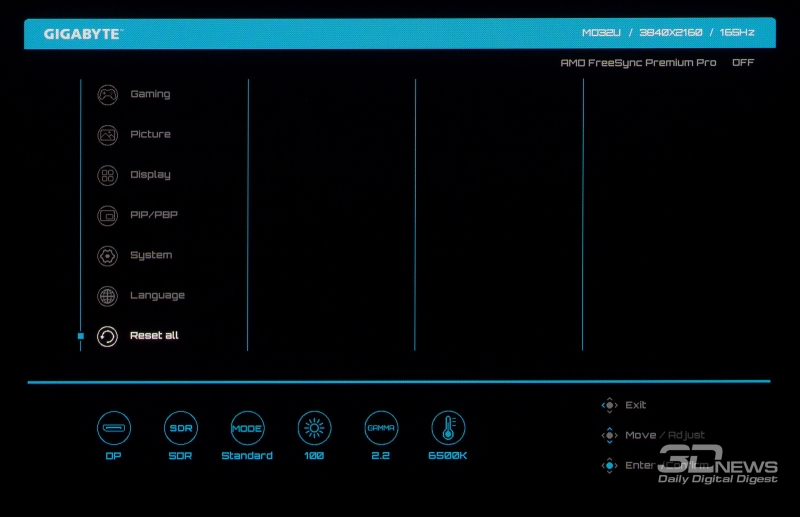
Task: Select the Reset all circular arrow icon
Action: tap(107, 336)
